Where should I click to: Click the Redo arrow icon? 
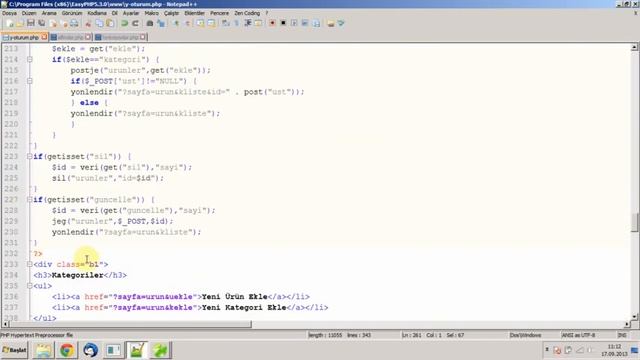coord(135,23)
